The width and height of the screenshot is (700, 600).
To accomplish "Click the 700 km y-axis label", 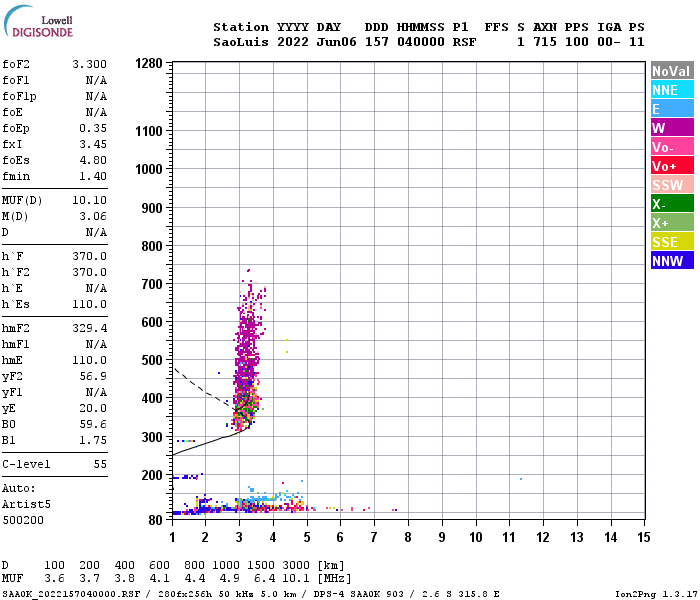I will [152, 284].
